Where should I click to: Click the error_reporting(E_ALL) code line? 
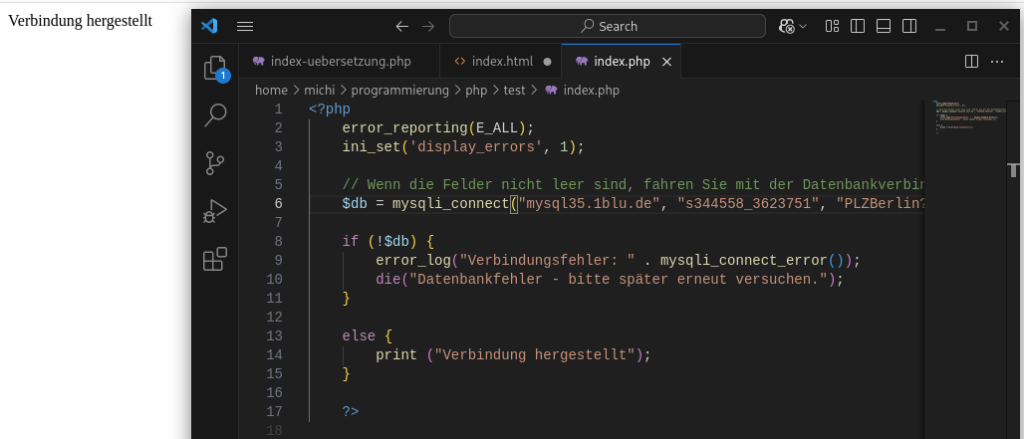pos(438,127)
